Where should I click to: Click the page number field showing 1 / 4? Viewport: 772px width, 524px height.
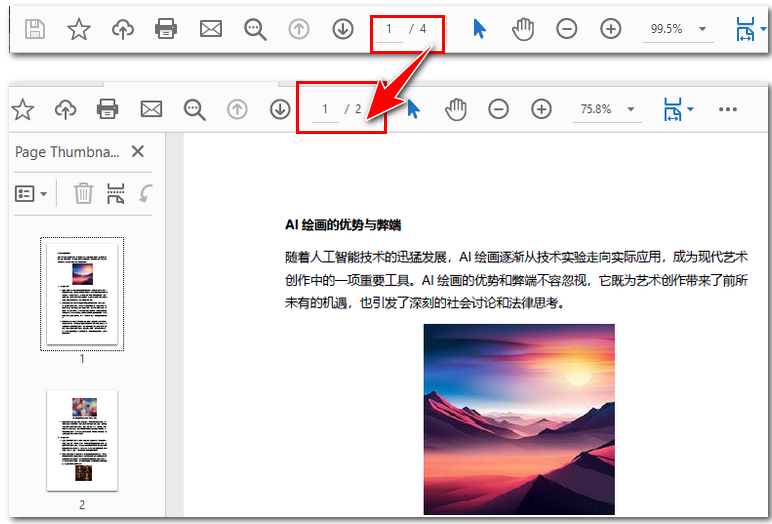[x=389, y=30]
